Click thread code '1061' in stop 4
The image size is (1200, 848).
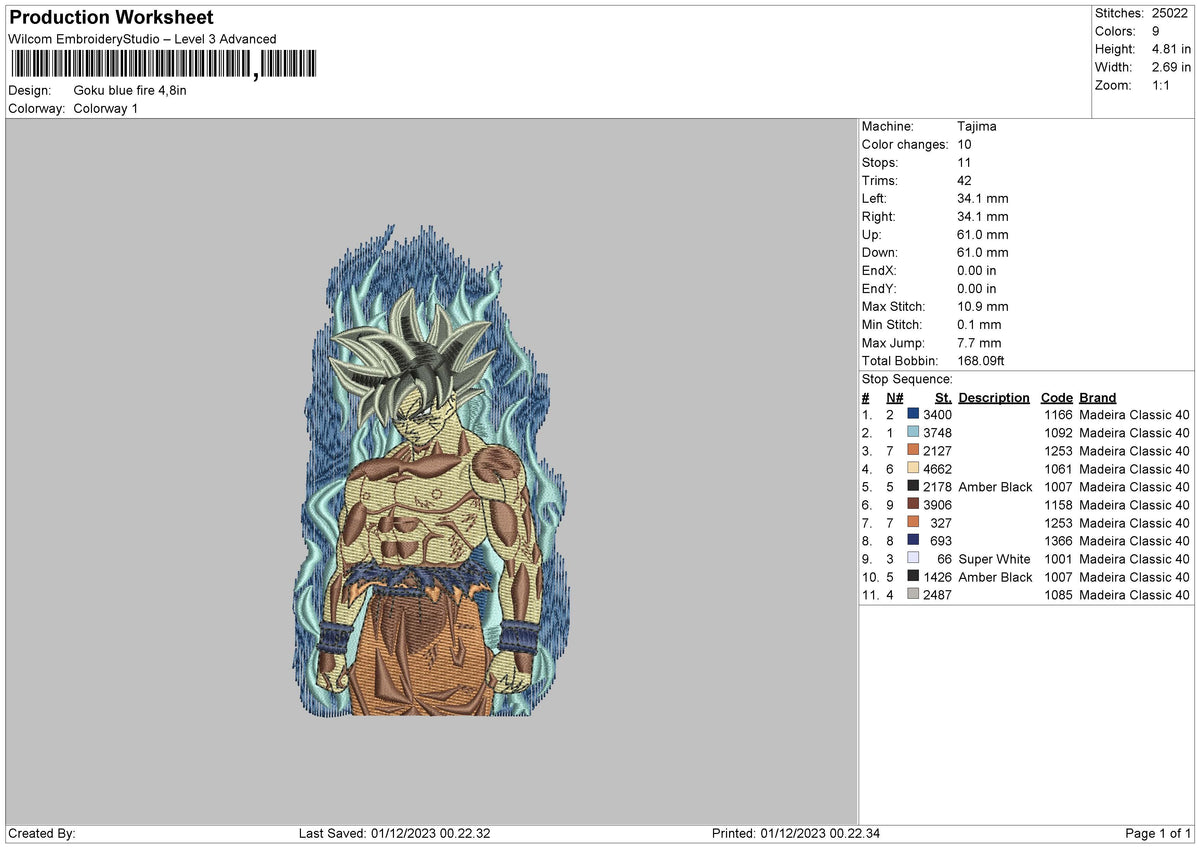(1057, 468)
